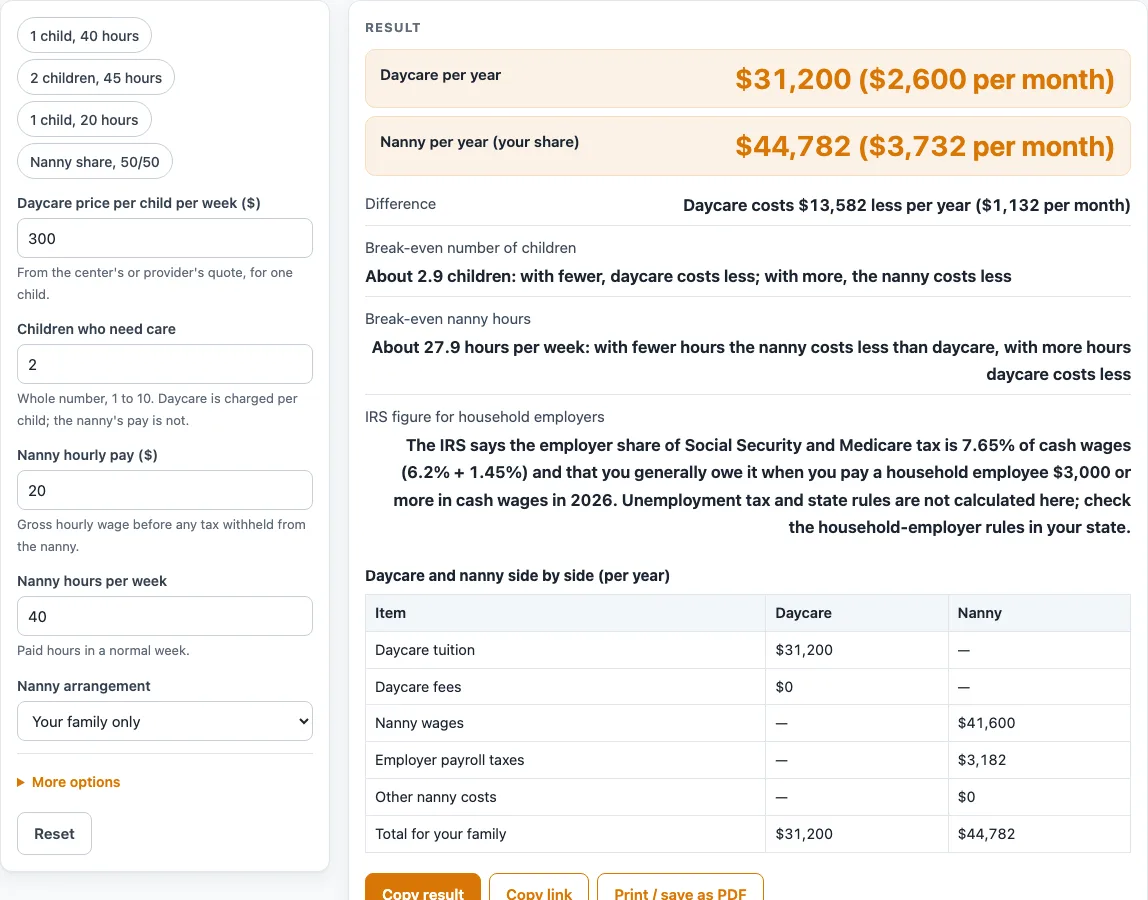Click the 'Total for your family' row label
This screenshot has width=1148, height=900.
click(x=441, y=833)
